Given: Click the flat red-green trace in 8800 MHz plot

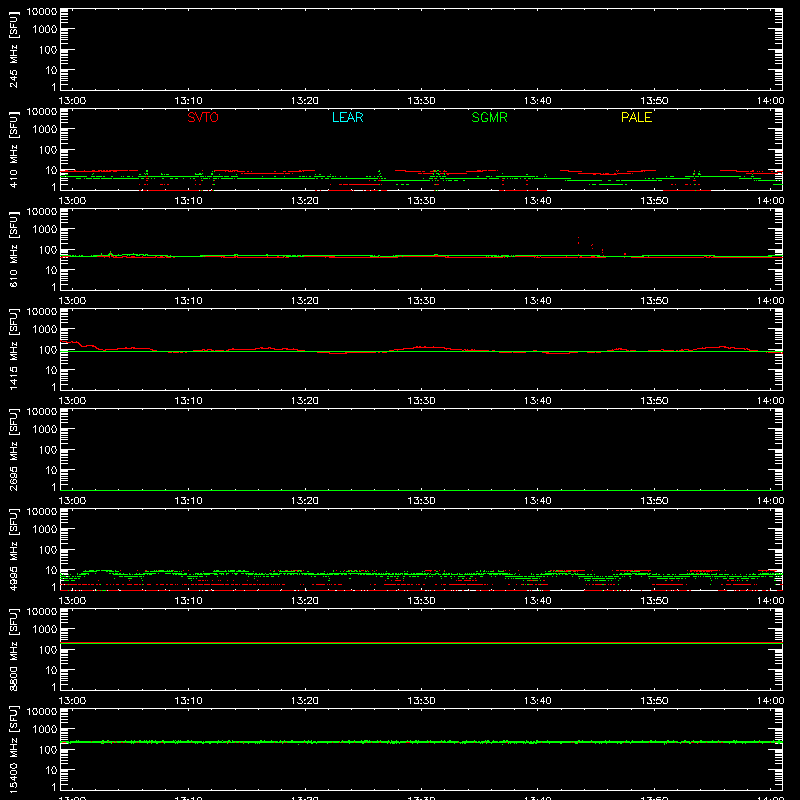Looking at the screenshot, I should click(x=421, y=643).
